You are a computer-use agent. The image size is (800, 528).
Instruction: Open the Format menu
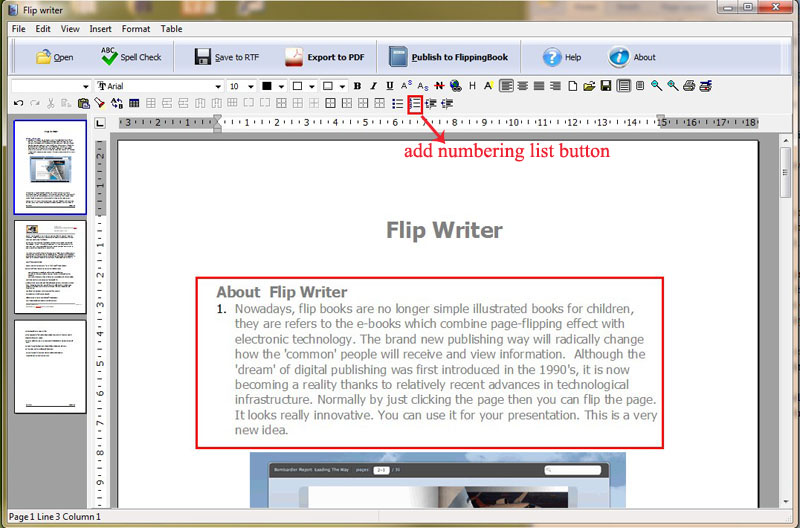[136, 29]
